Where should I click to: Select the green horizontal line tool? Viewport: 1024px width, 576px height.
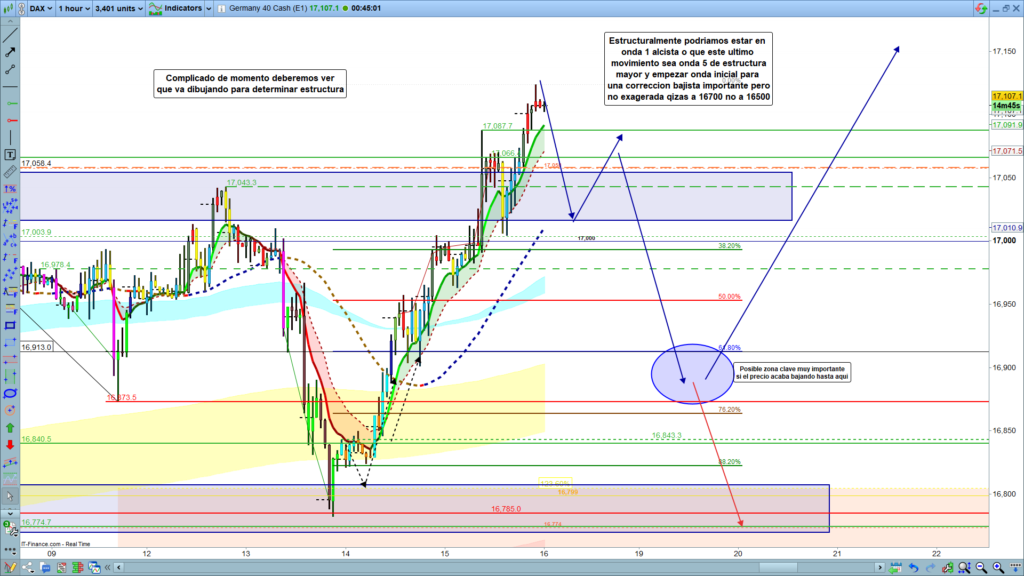pyautogui.click(x=10, y=104)
